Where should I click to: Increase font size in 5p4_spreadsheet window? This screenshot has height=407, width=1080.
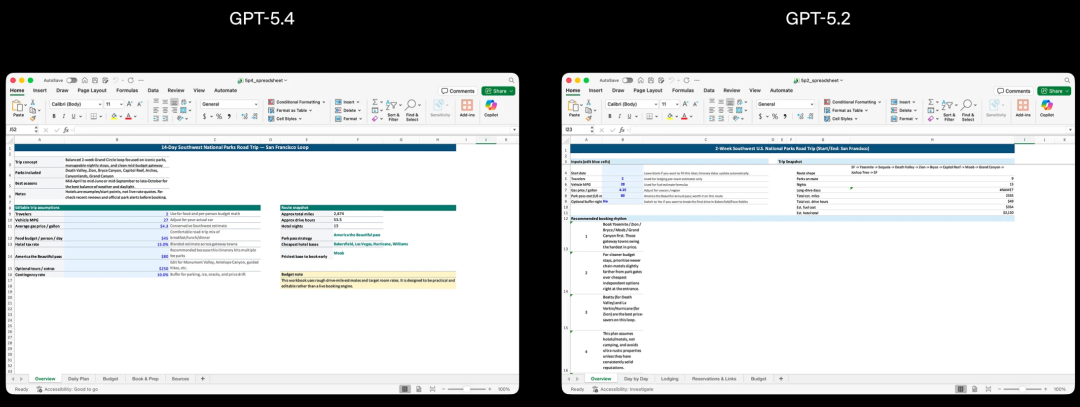(129, 104)
